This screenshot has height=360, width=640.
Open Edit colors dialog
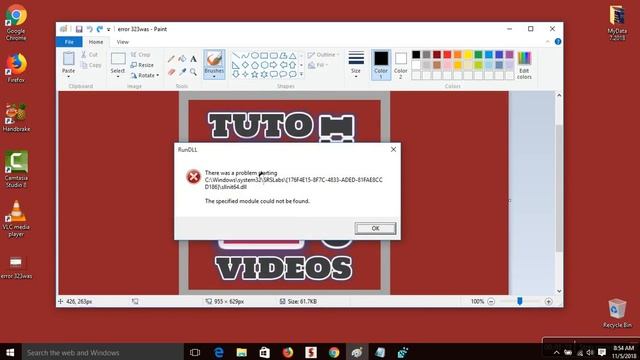point(524,64)
